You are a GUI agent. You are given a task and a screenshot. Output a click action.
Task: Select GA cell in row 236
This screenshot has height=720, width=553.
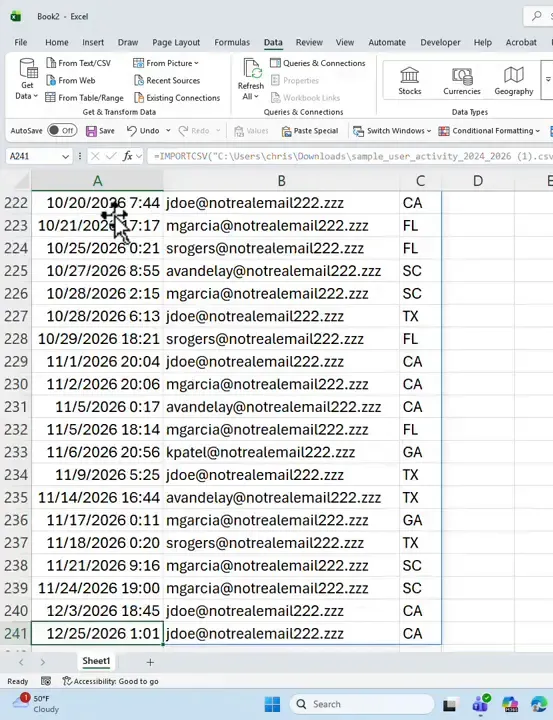(x=420, y=520)
